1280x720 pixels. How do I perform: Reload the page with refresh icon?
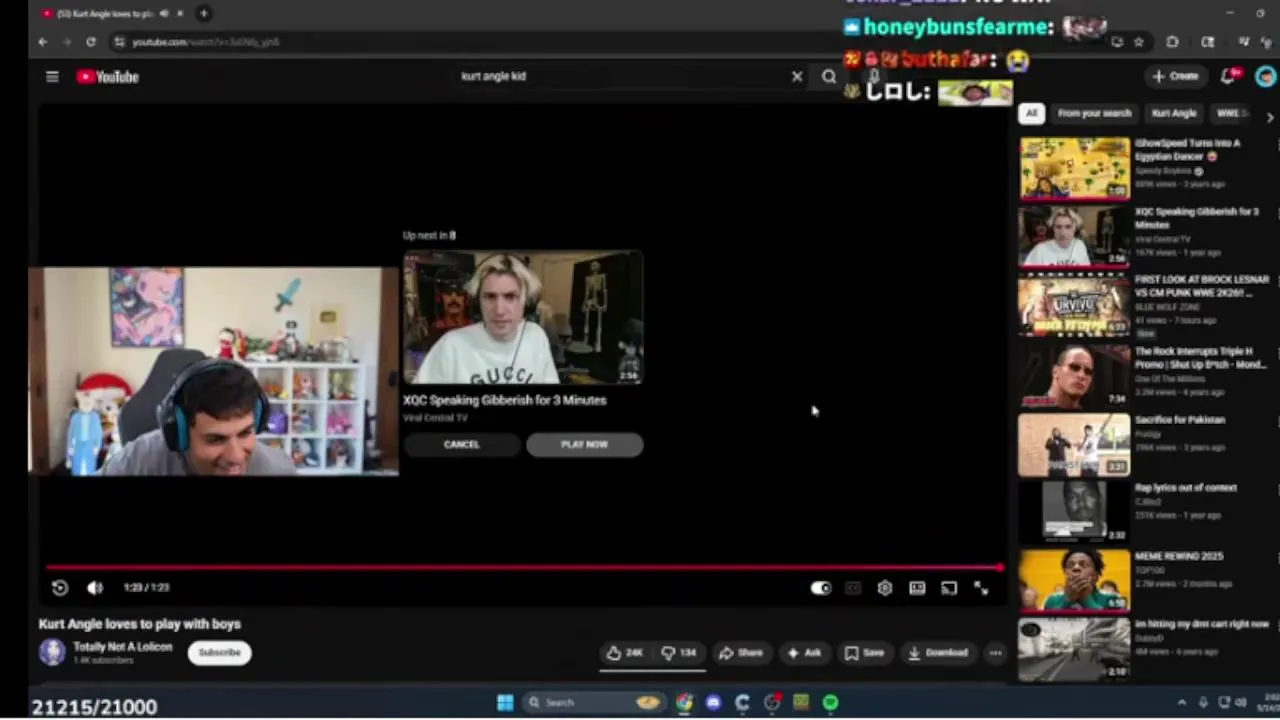tap(91, 42)
